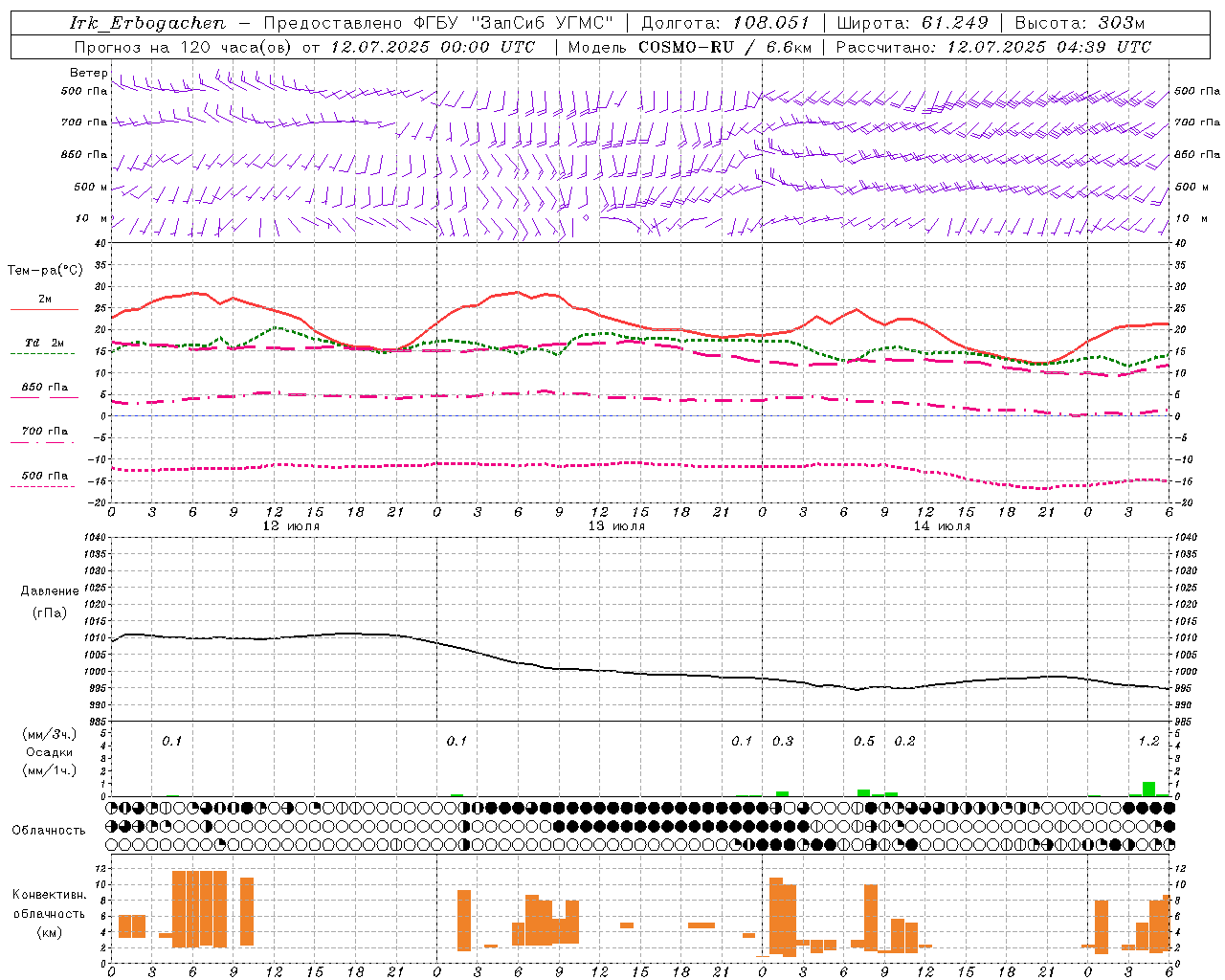Select the "Td 2м" dew point legend label
Viewport: 1225px width, 980px height.
tap(45, 343)
